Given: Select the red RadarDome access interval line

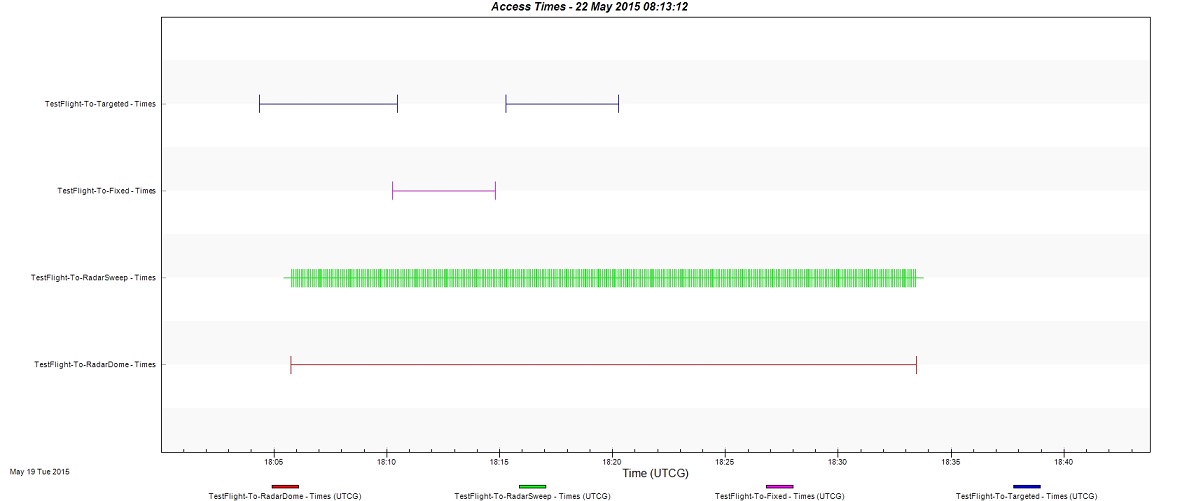Looking at the screenshot, I should click(603, 365).
